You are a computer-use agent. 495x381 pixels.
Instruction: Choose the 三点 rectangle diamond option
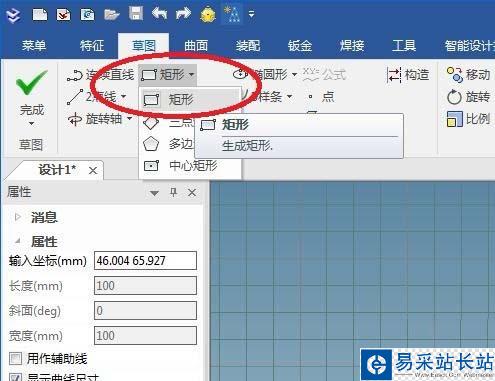click(x=168, y=123)
